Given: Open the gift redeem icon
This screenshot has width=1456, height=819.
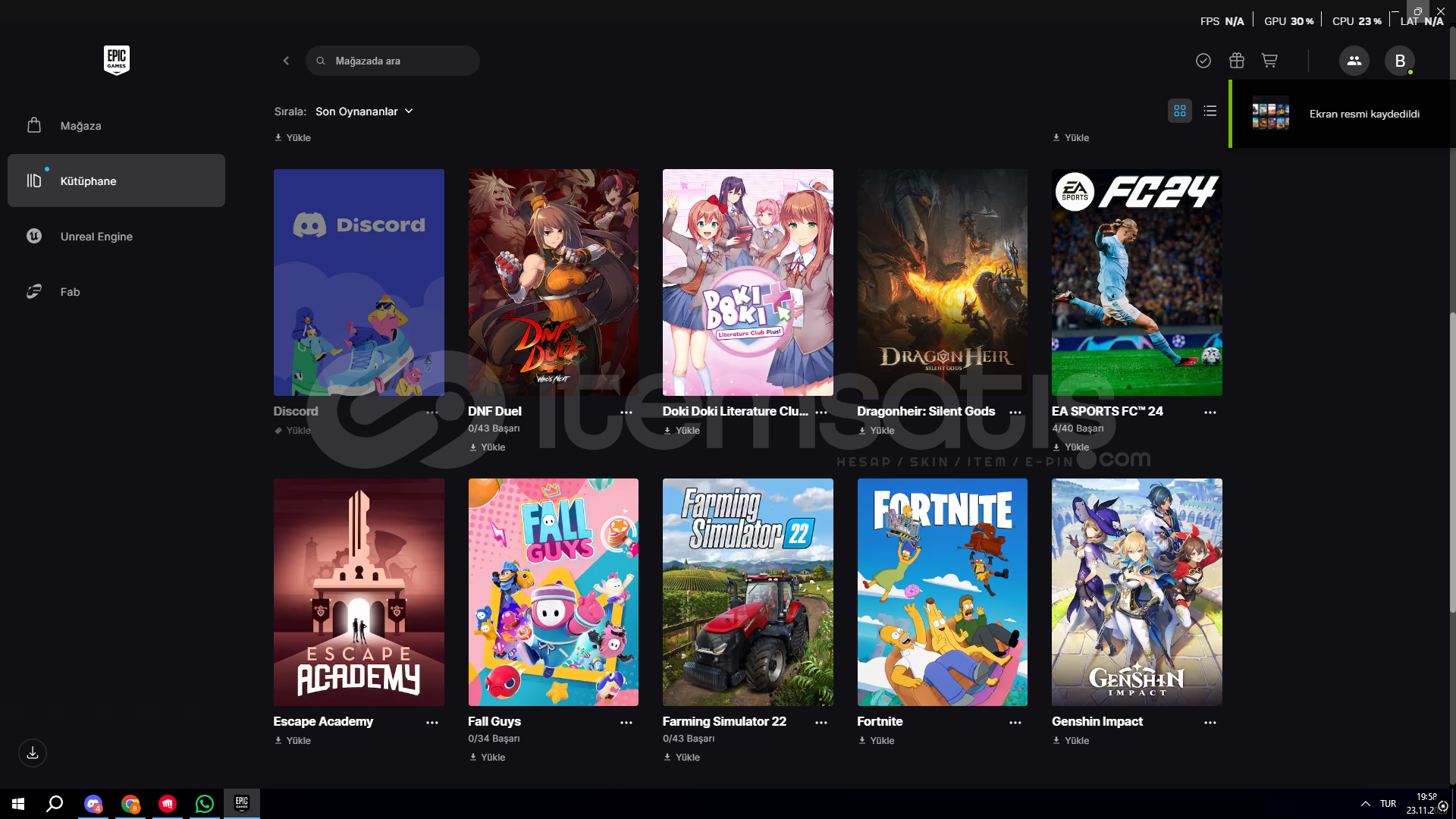Looking at the screenshot, I should (1237, 61).
